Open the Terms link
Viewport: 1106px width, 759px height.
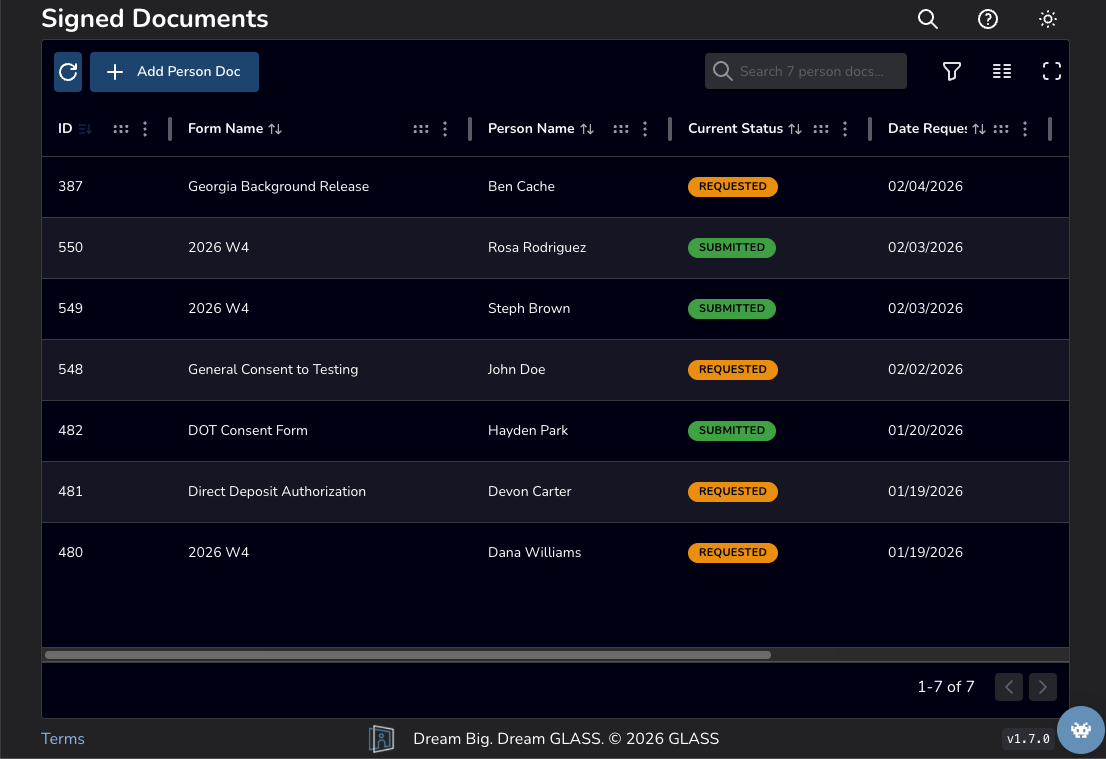(x=62, y=738)
